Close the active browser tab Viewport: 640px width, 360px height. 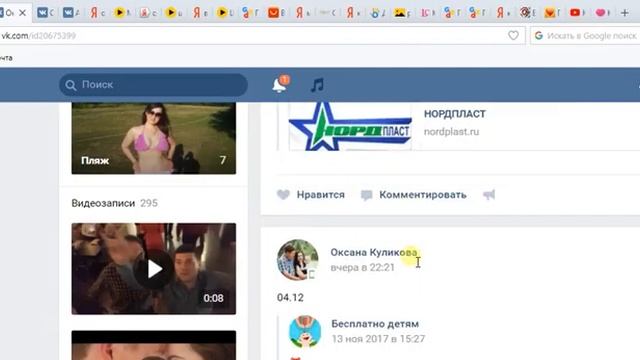[23, 13]
